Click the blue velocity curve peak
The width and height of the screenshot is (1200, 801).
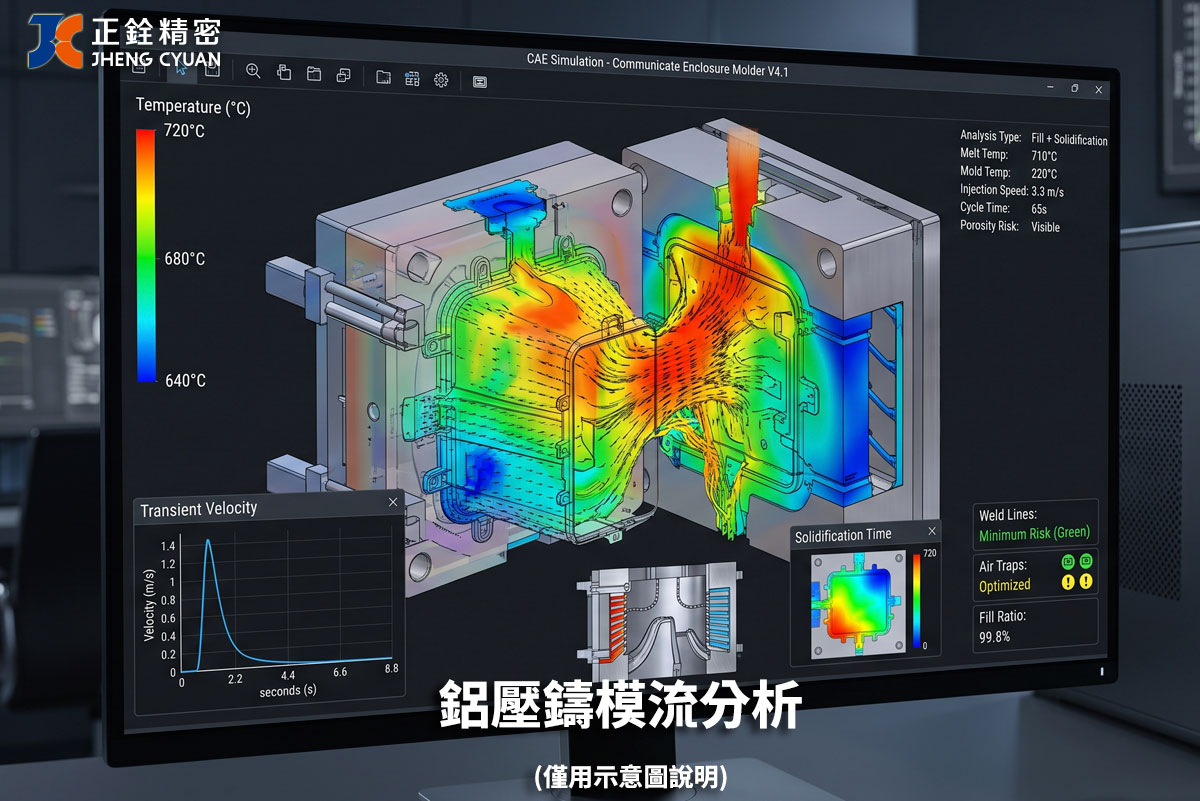point(208,541)
